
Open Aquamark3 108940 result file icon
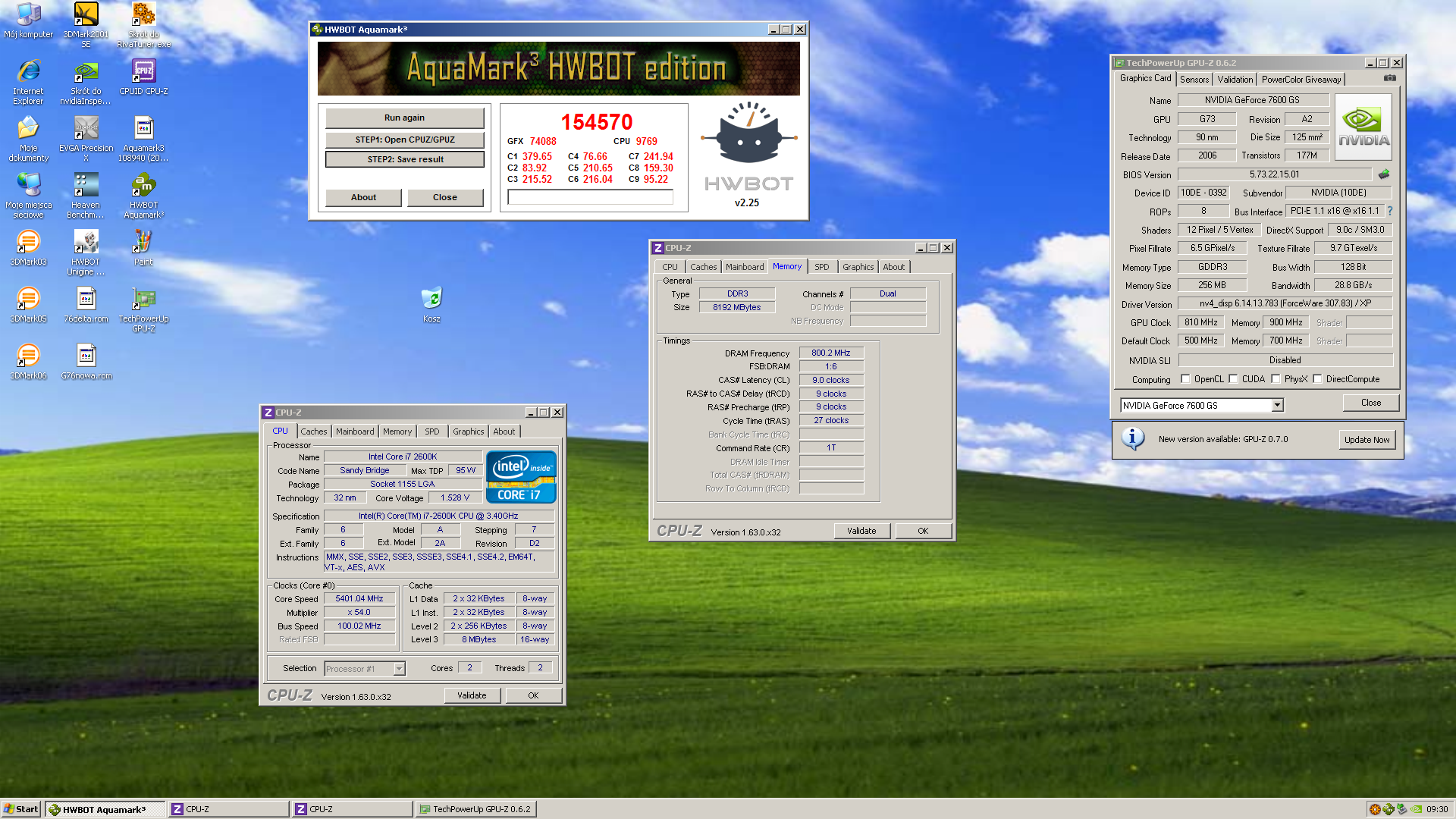click(x=143, y=139)
